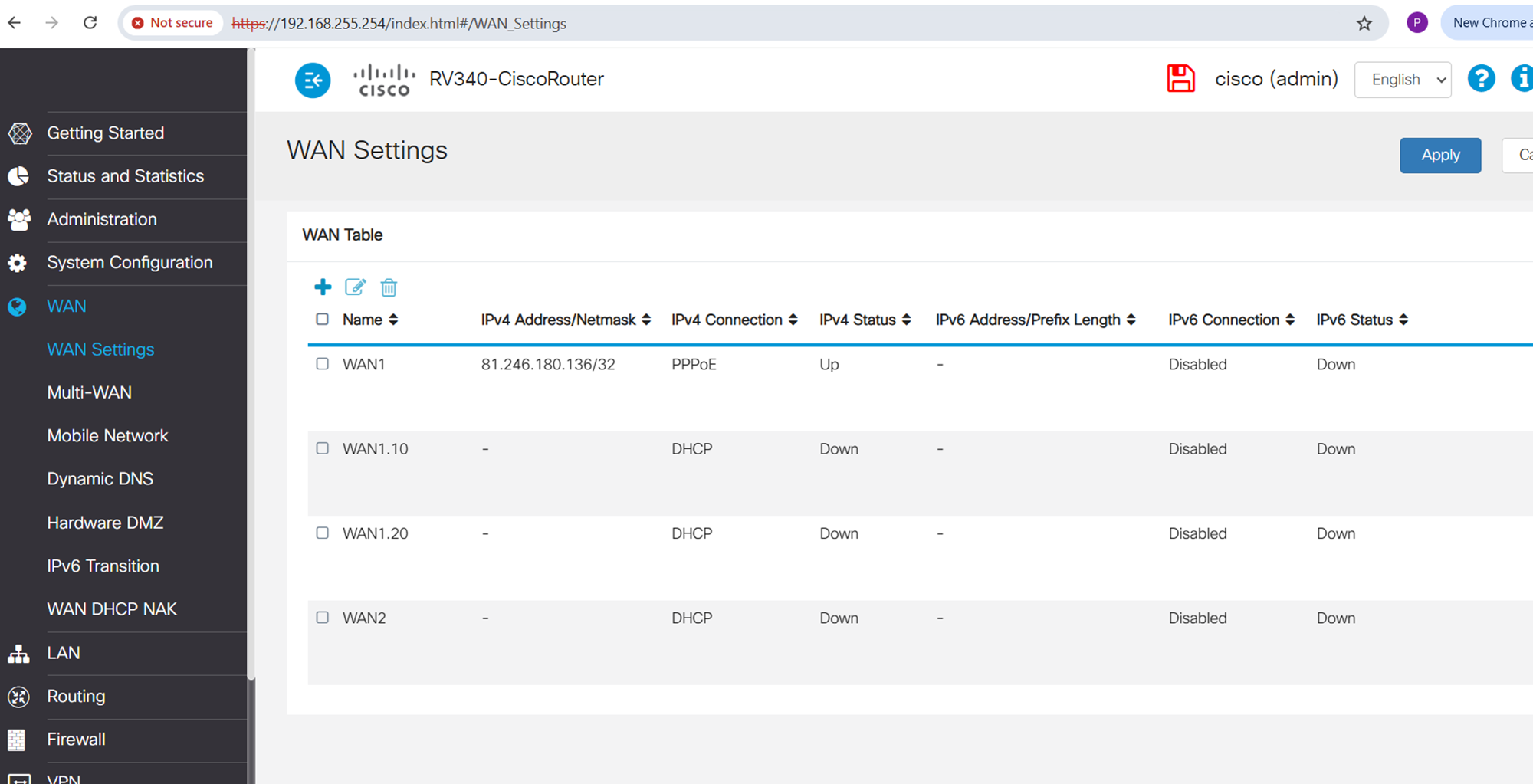
Task: Check the WAN1.10 row checkbox
Action: click(x=323, y=448)
